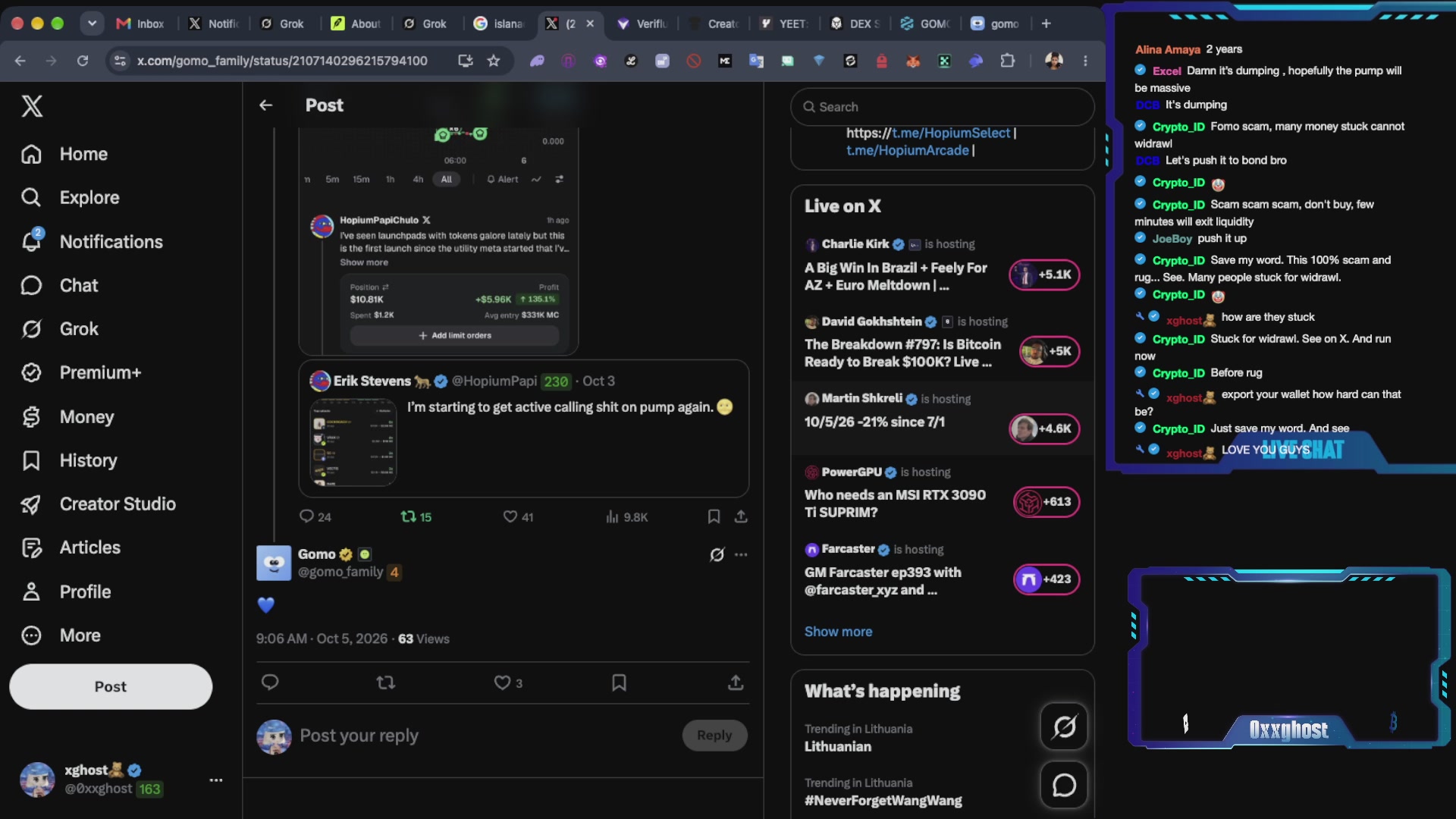Switch to the gomo browser tab
1456x819 pixels.
[995, 24]
